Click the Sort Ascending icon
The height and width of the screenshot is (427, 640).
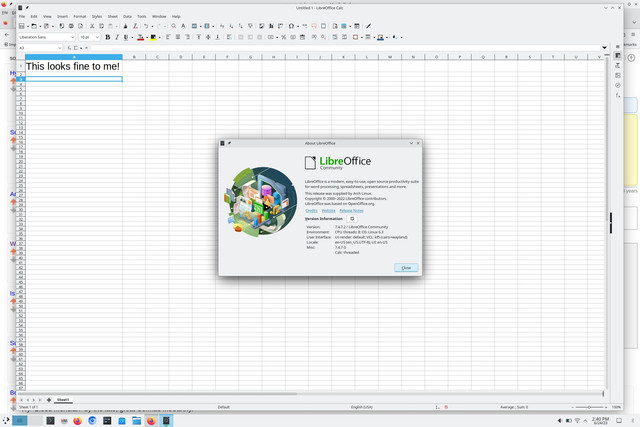point(231,26)
